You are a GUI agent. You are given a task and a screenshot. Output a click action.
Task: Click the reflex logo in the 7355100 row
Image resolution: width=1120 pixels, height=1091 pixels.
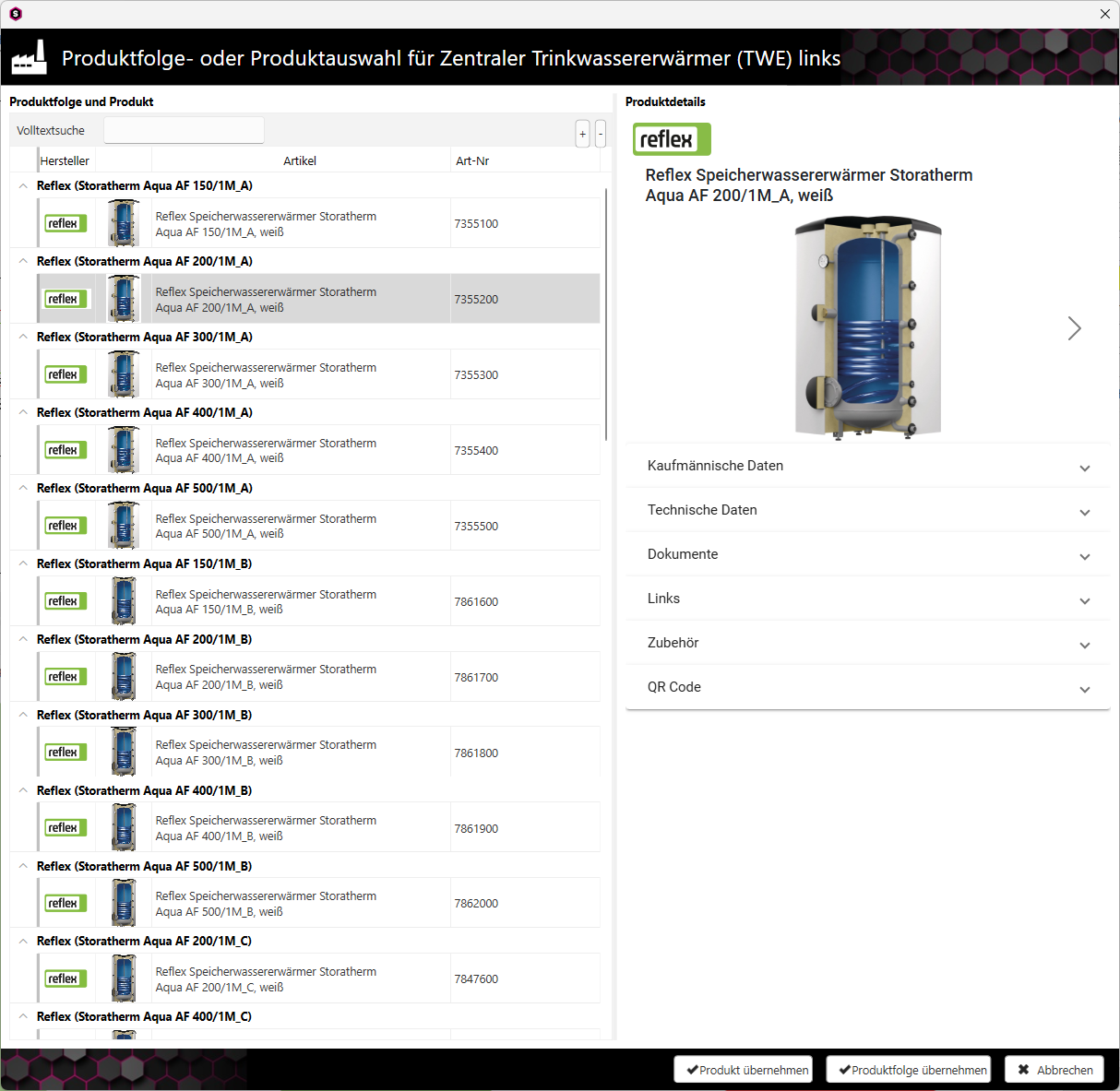point(66,223)
